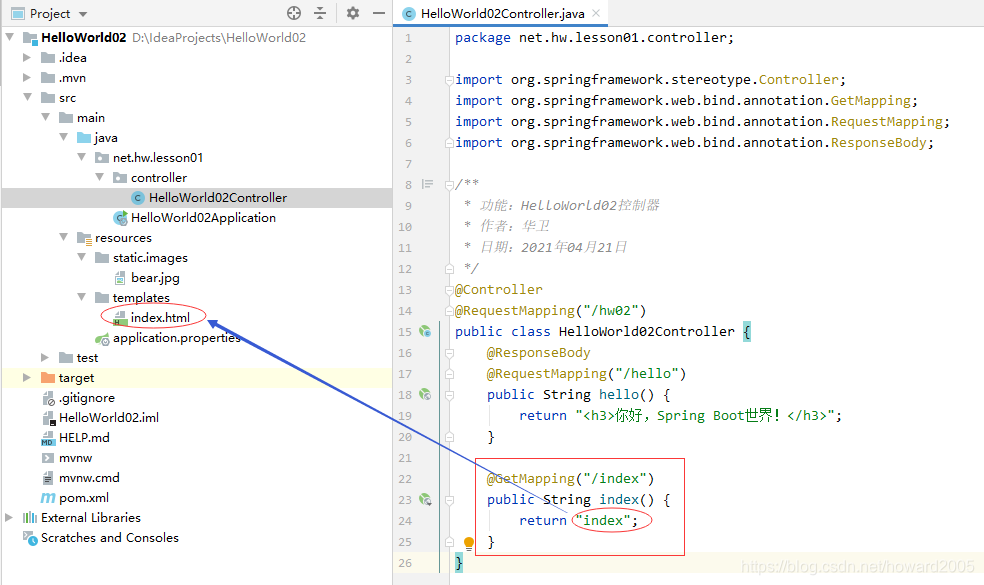Select bear.jpg image file
The height and width of the screenshot is (585, 984).
point(155,277)
